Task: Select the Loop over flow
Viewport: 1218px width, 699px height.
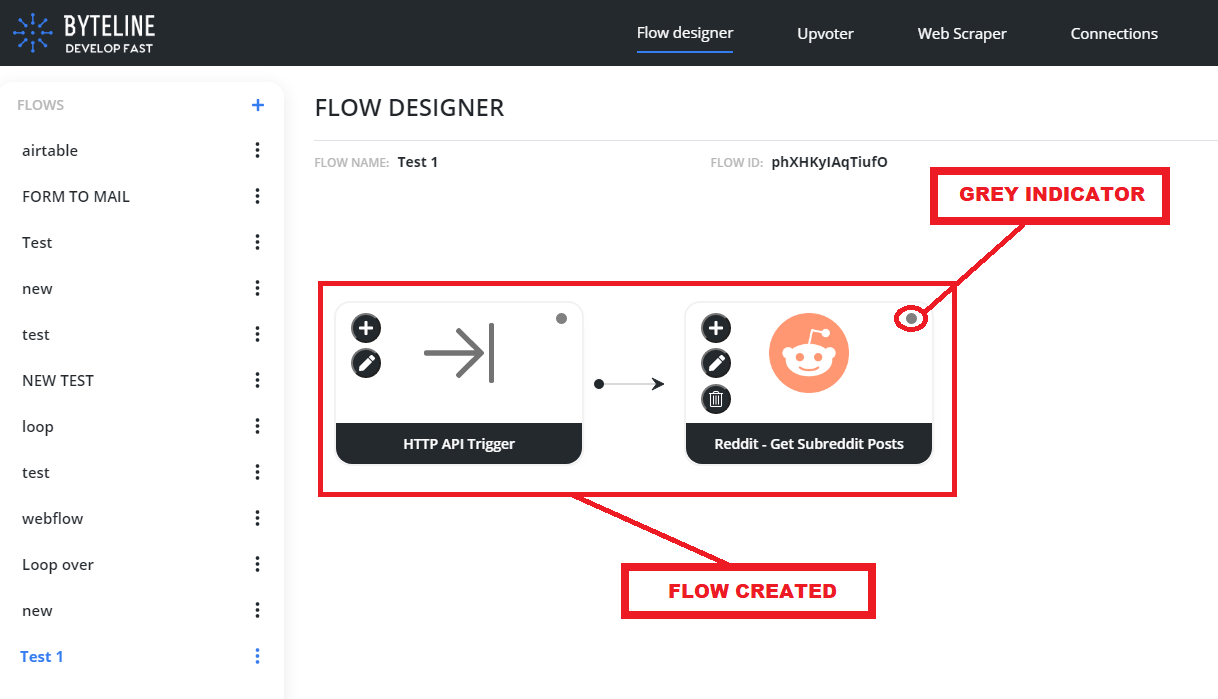Action: [58, 564]
